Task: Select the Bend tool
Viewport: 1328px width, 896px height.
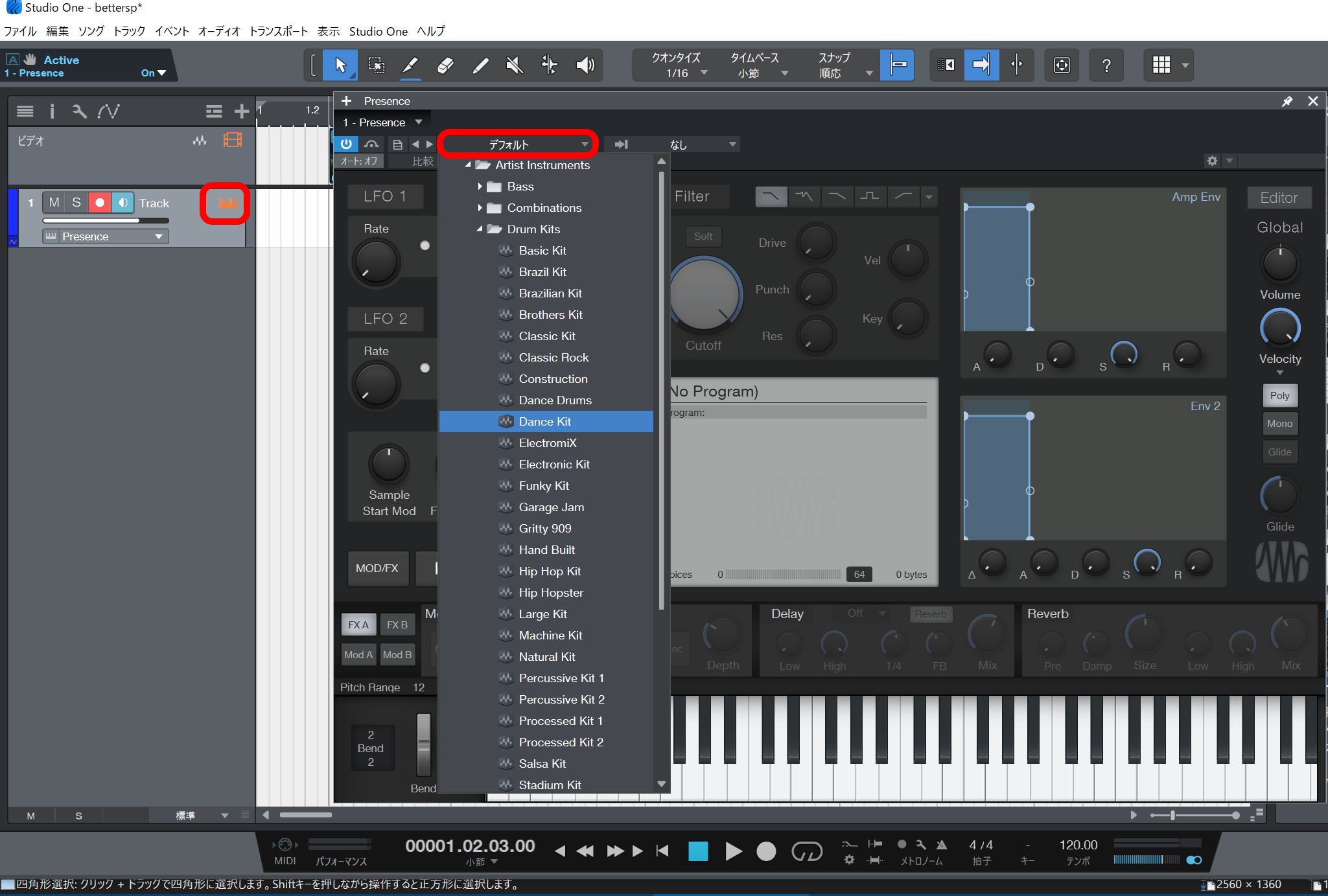Action: pyautogui.click(x=550, y=65)
